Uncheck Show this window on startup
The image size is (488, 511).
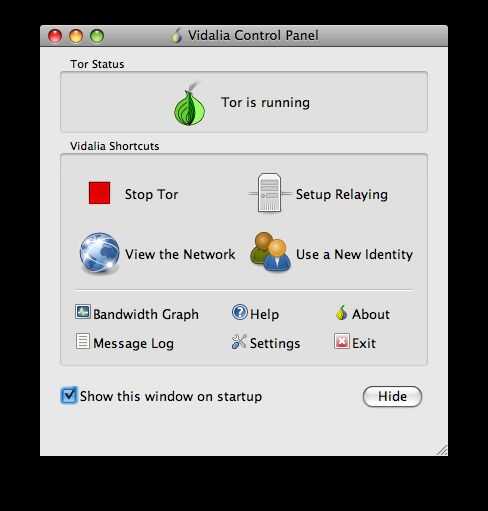coord(69,395)
